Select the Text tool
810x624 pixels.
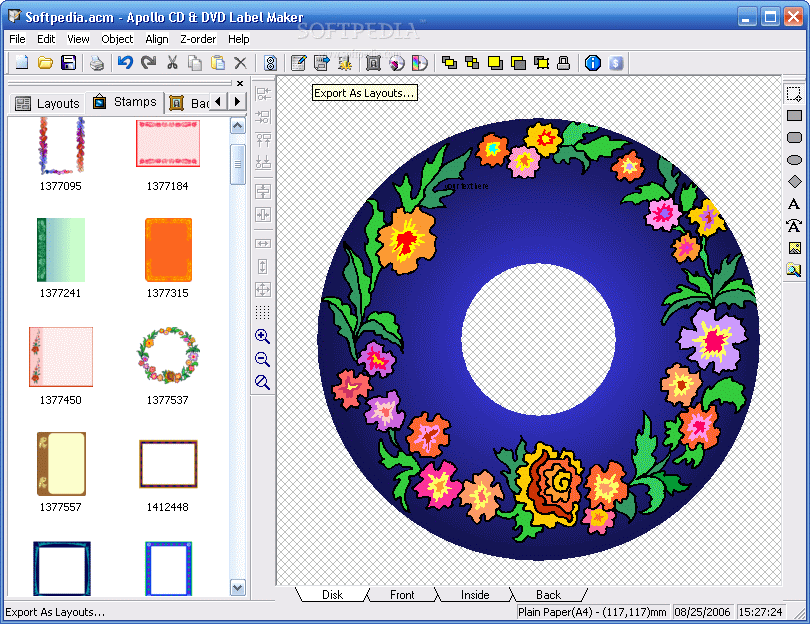(795, 203)
